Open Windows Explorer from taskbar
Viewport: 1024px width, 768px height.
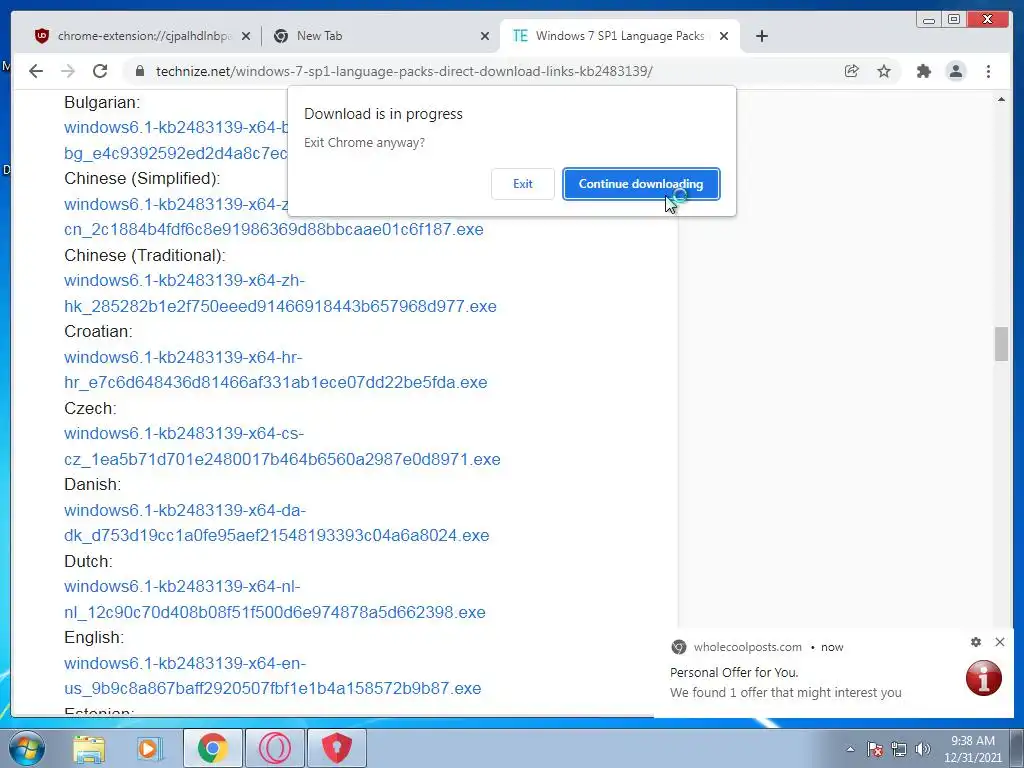(89, 748)
